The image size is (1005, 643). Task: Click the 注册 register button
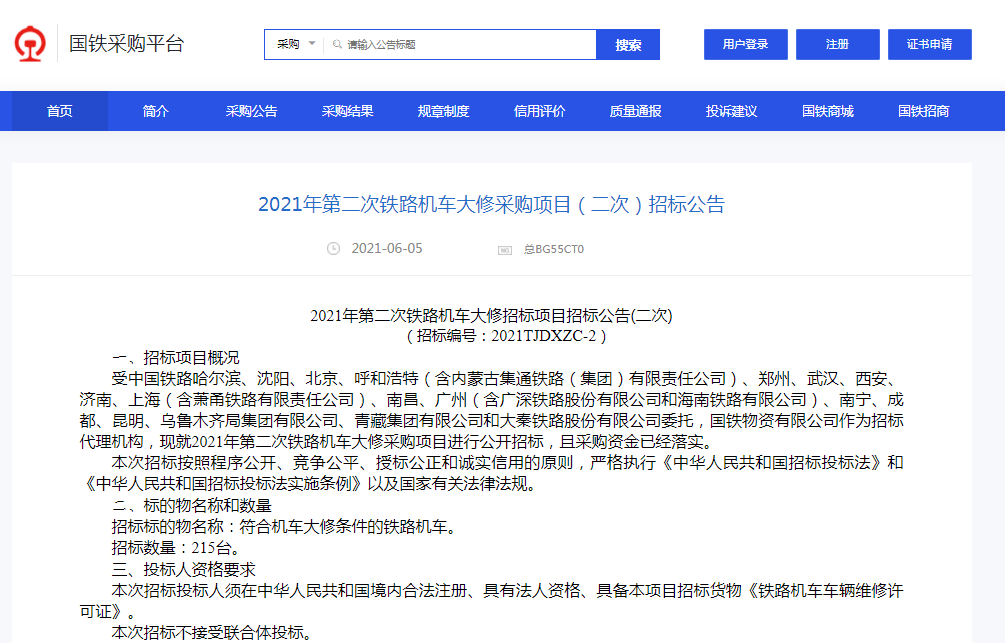(837, 45)
